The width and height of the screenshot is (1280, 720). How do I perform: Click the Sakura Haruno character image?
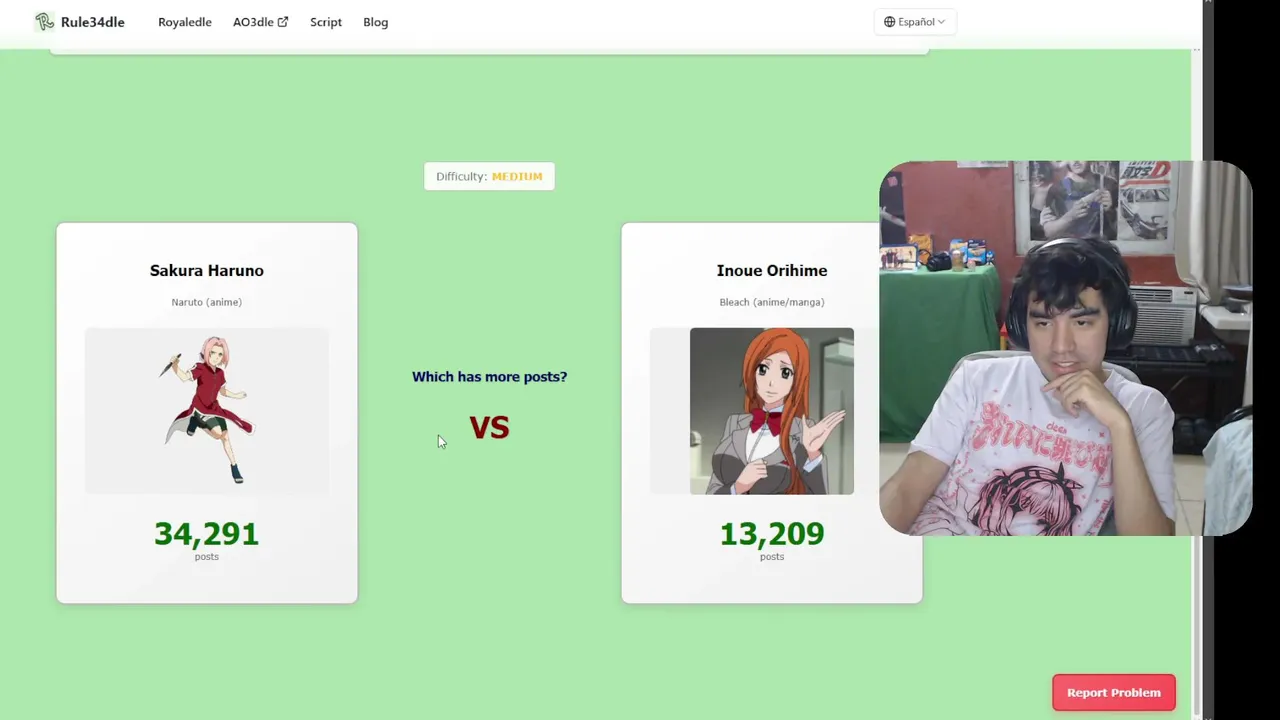(x=207, y=411)
